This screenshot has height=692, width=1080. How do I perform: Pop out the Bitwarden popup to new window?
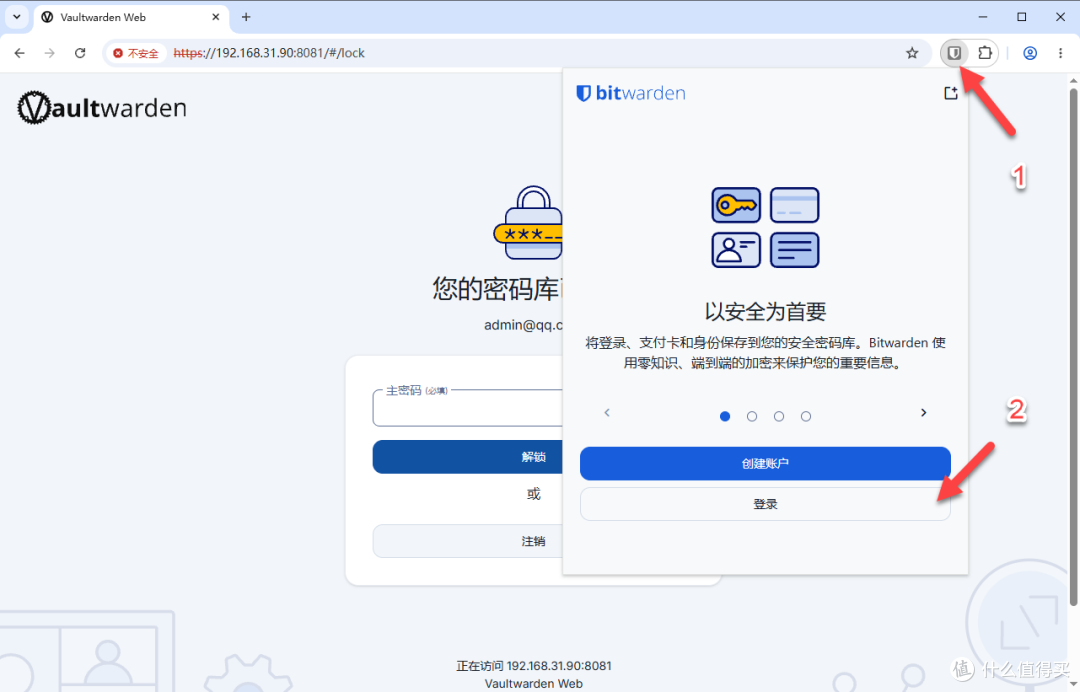click(951, 93)
